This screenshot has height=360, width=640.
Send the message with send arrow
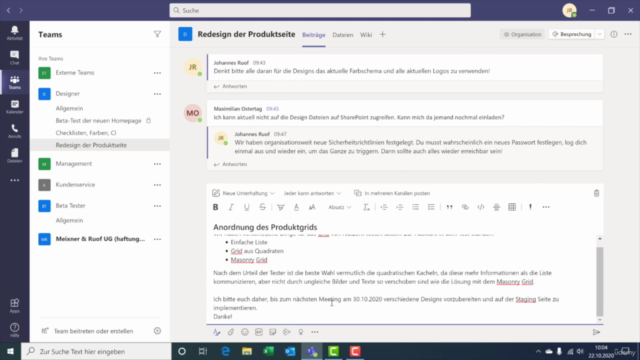596,332
